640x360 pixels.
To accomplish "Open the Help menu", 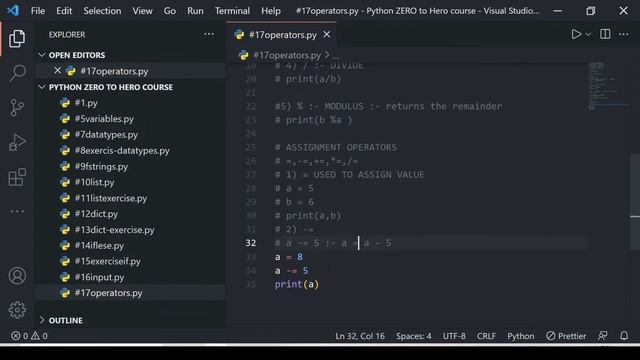I will tap(271, 11).
